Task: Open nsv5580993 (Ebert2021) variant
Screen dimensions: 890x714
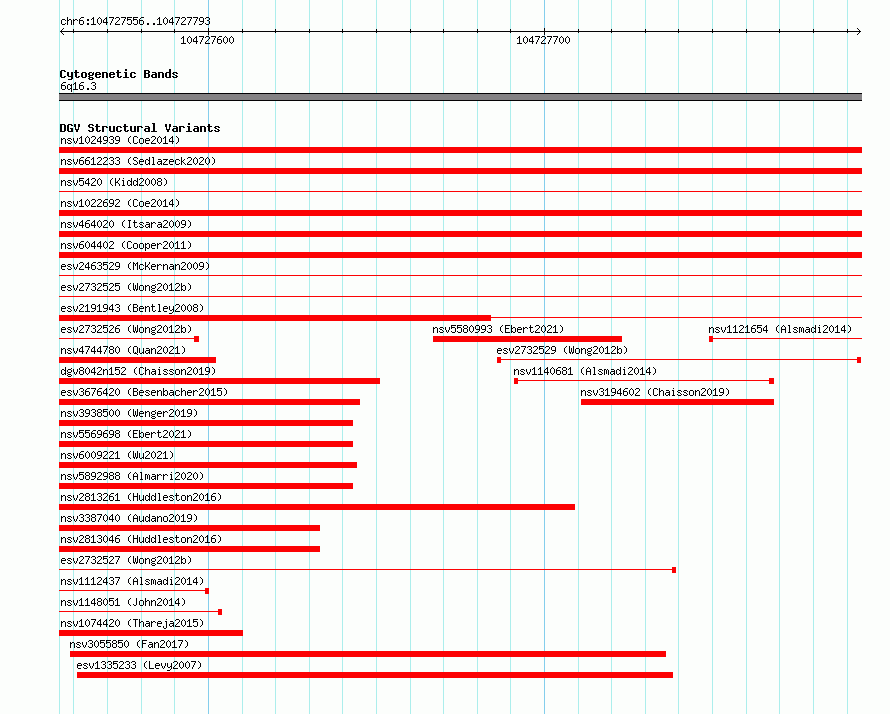Action: tap(498, 329)
